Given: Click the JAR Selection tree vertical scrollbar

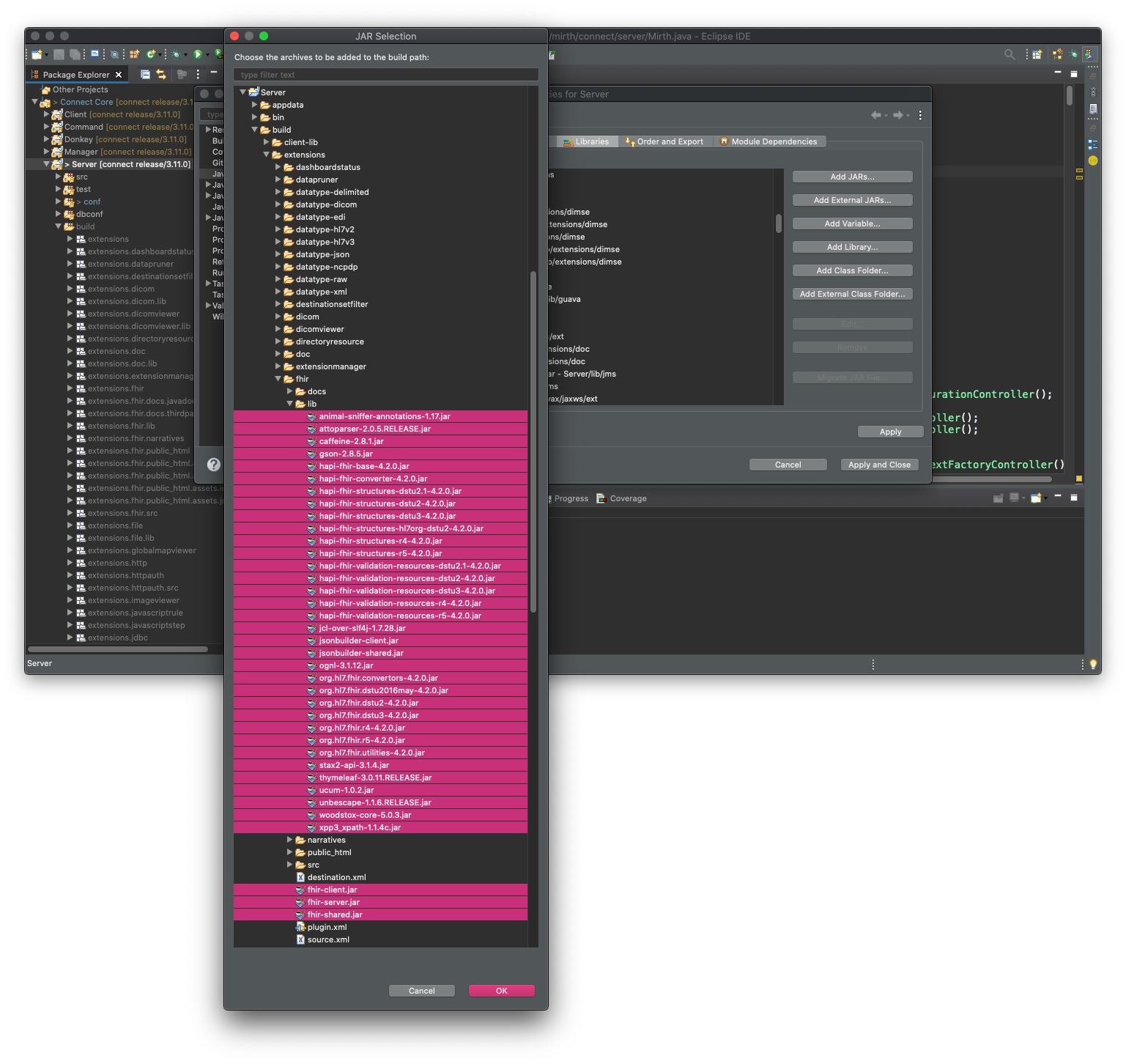Looking at the screenshot, I should coord(533,442).
